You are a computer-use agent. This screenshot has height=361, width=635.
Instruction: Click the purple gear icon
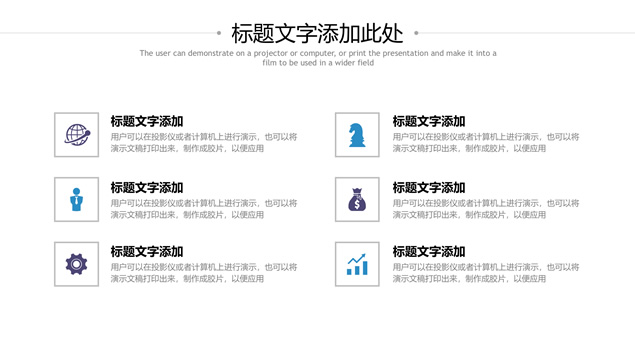(76, 264)
